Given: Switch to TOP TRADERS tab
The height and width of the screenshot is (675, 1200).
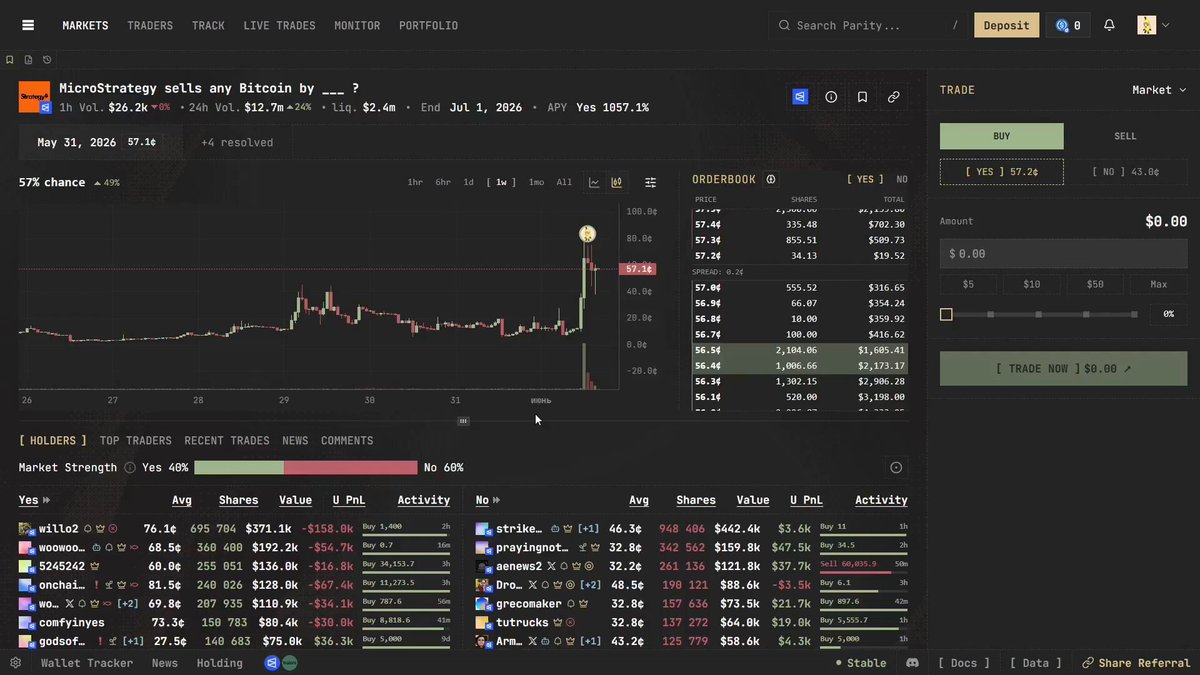Looking at the screenshot, I should 135,440.
